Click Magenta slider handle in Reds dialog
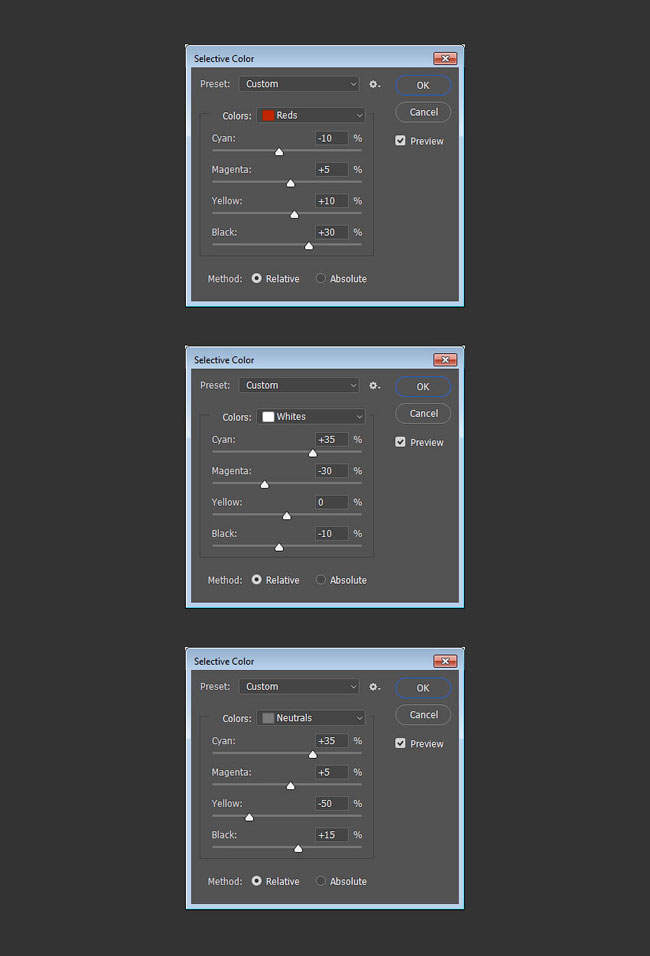 click(290, 183)
